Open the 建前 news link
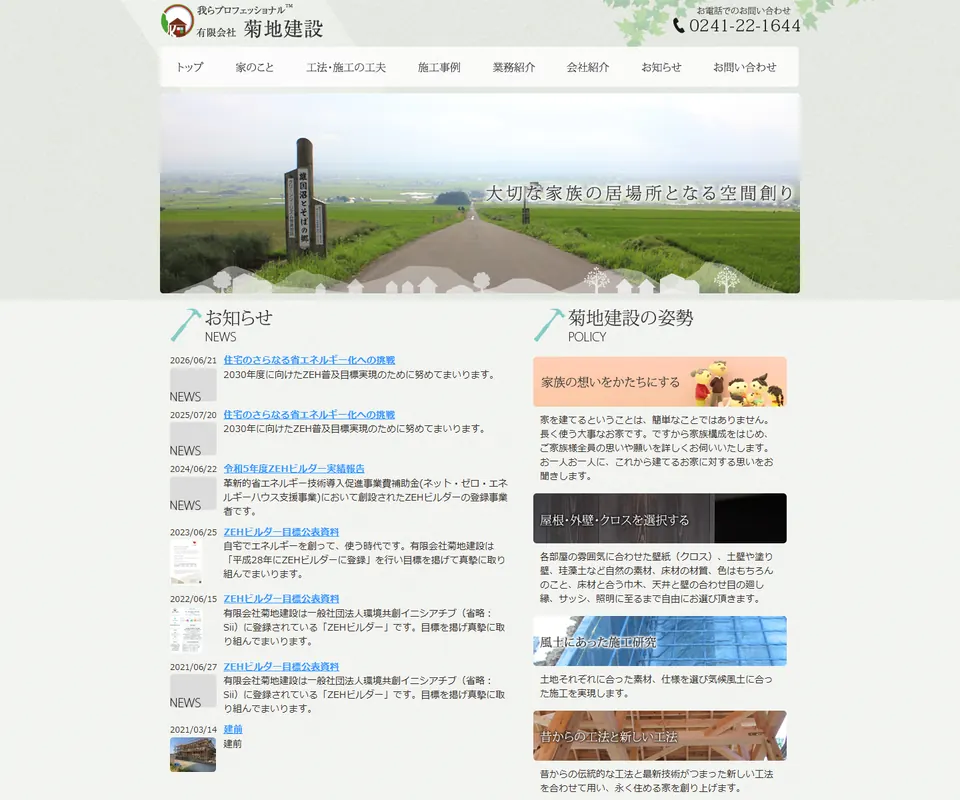The image size is (960, 800). (x=233, y=729)
